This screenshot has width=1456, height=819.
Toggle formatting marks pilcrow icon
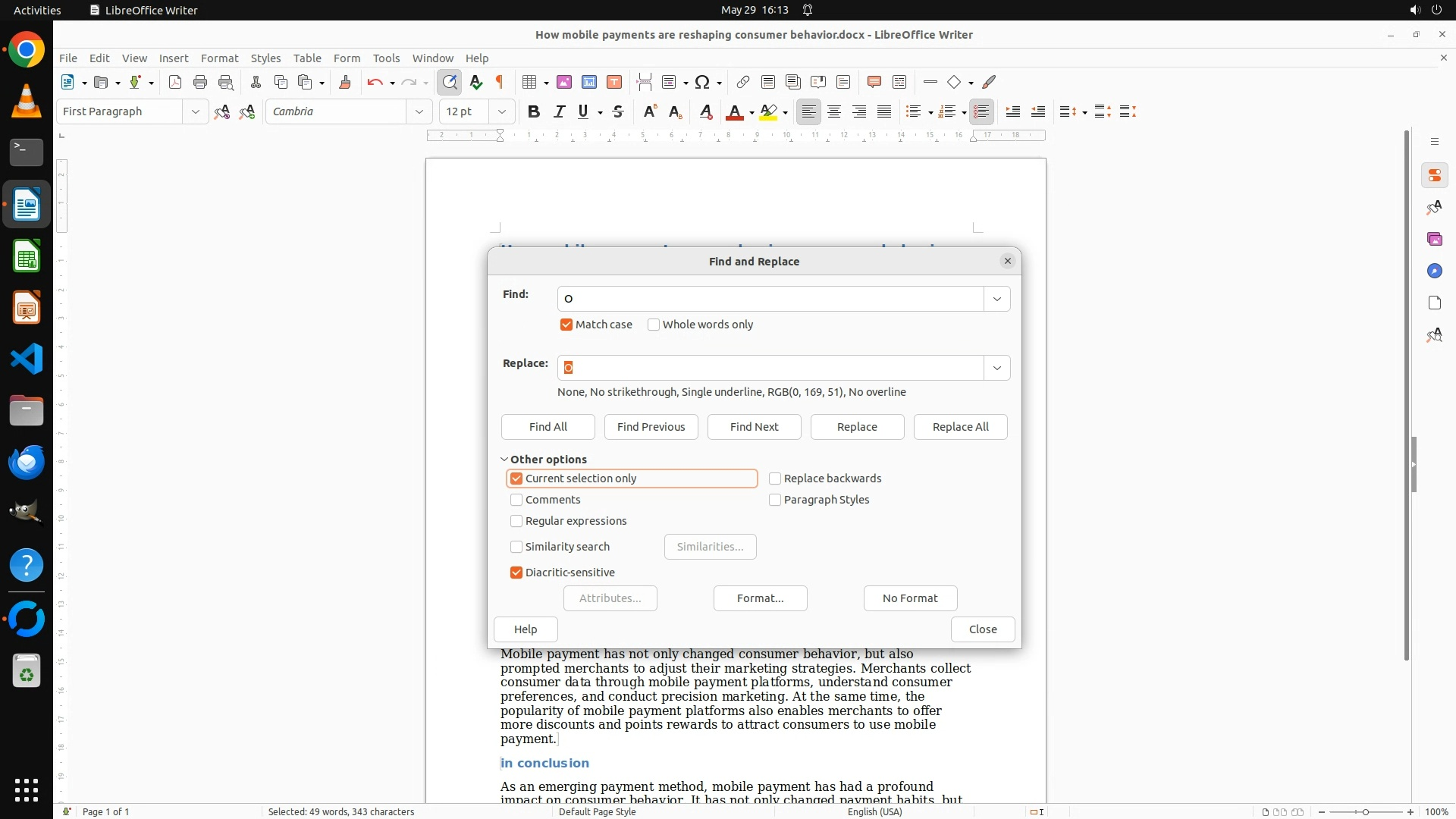coord(500,82)
